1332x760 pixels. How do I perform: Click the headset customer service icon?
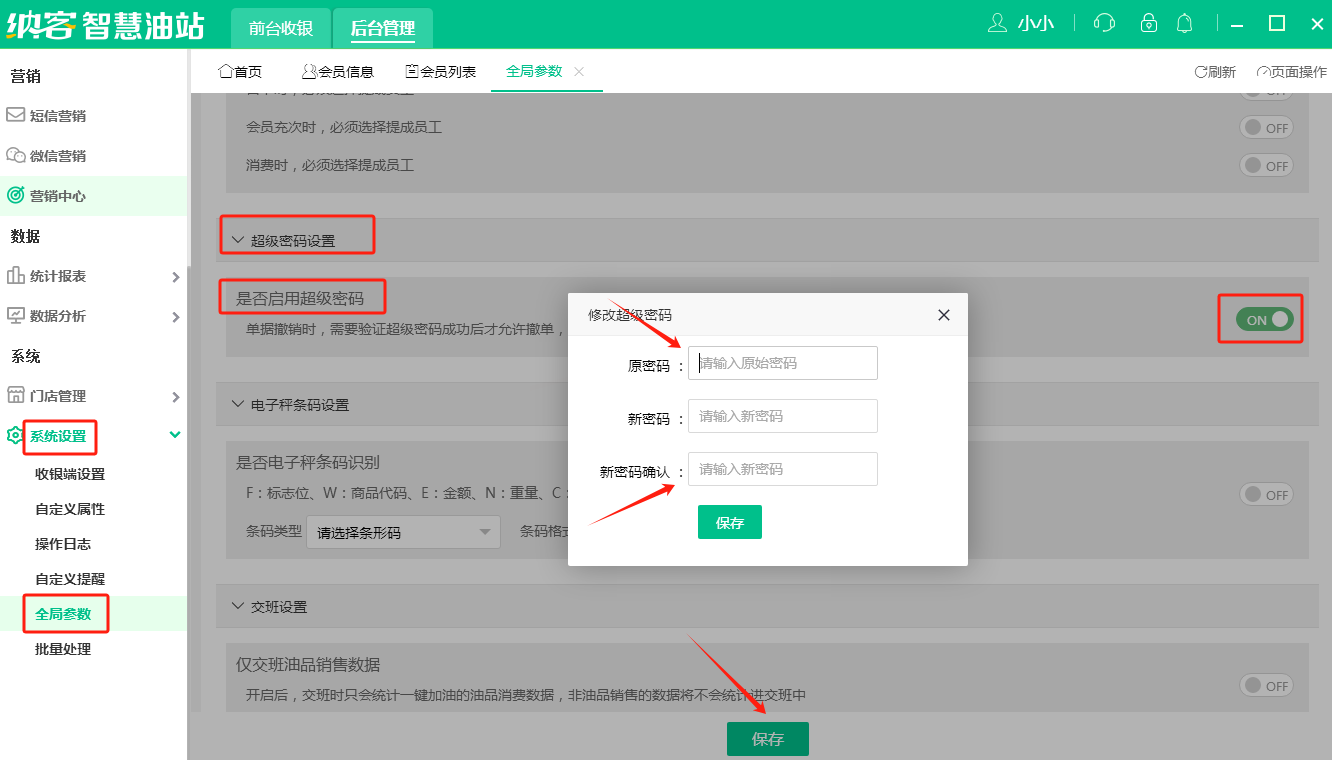click(1104, 23)
